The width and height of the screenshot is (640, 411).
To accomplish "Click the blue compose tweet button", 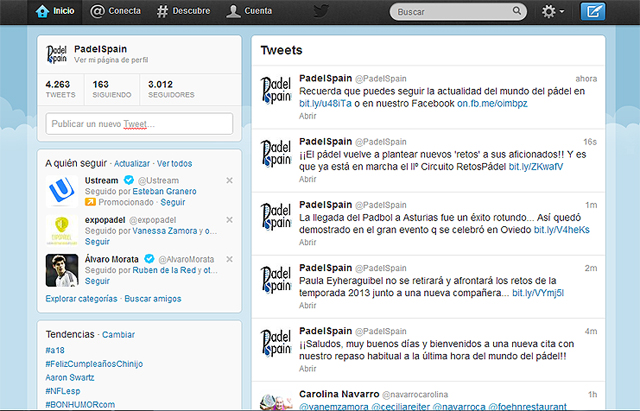I will click(x=593, y=11).
